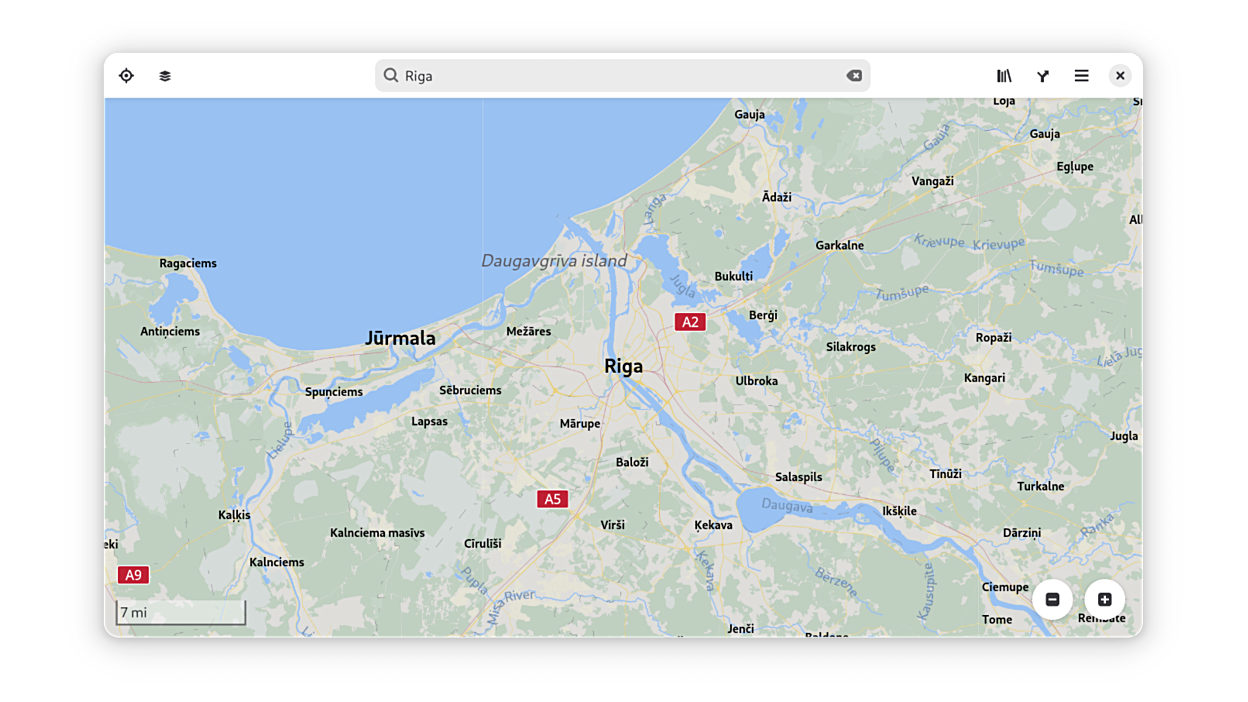The height and width of the screenshot is (702, 1248).
Task: Click the Salaspils town label
Action: (798, 477)
